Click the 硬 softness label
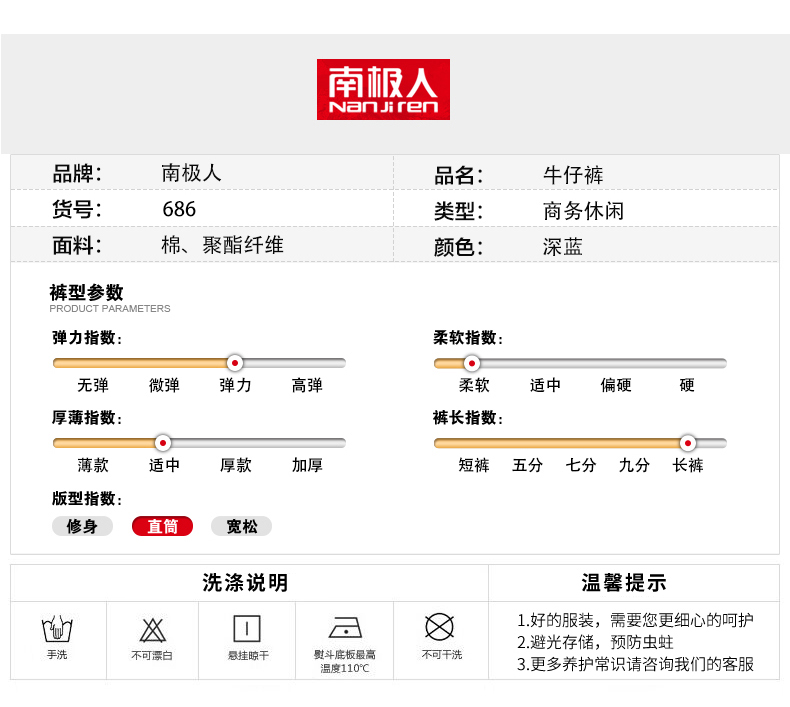The width and height of the screenshot is (790, 707). point(687,385)
